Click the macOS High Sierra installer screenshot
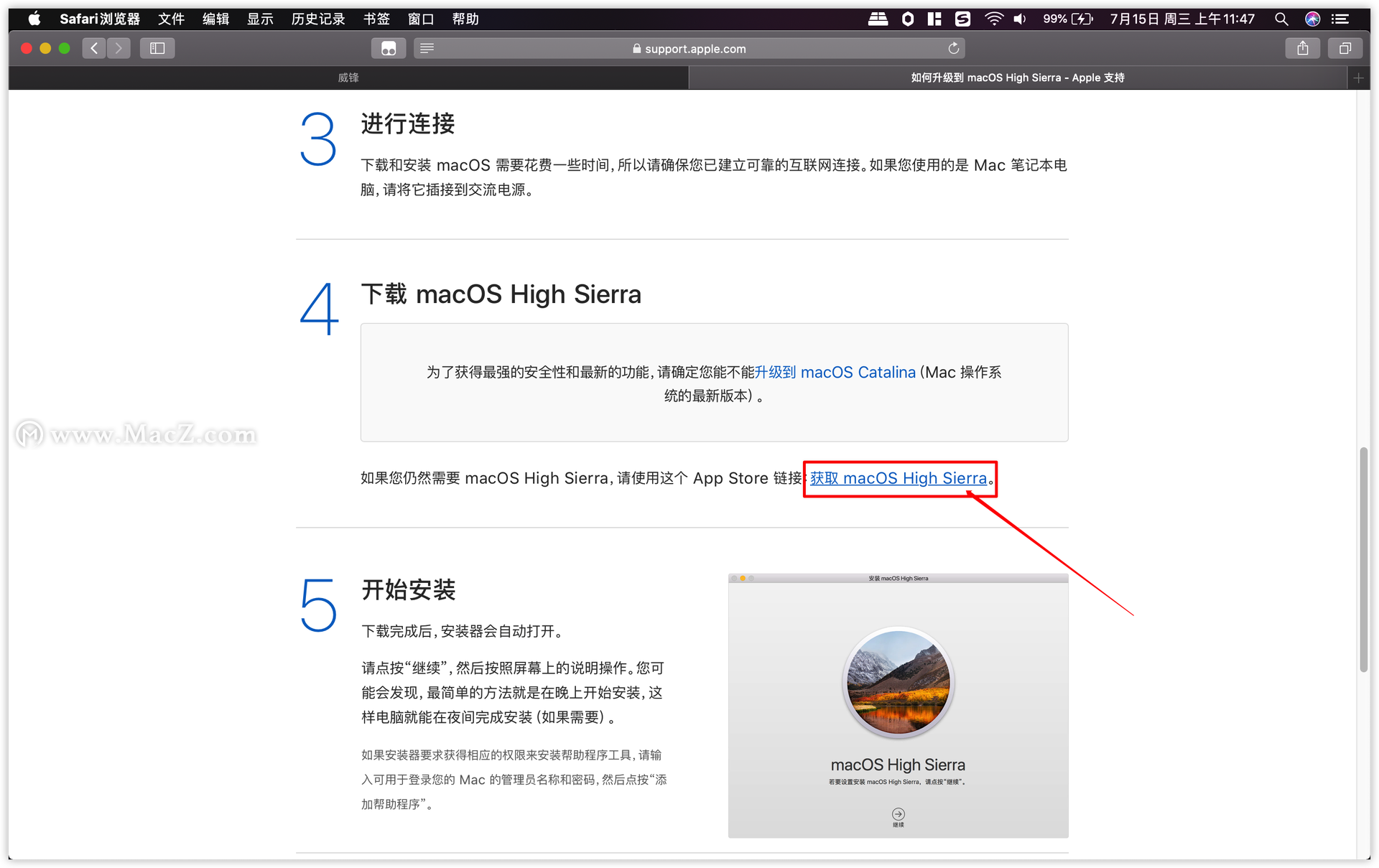 (898, 706)
